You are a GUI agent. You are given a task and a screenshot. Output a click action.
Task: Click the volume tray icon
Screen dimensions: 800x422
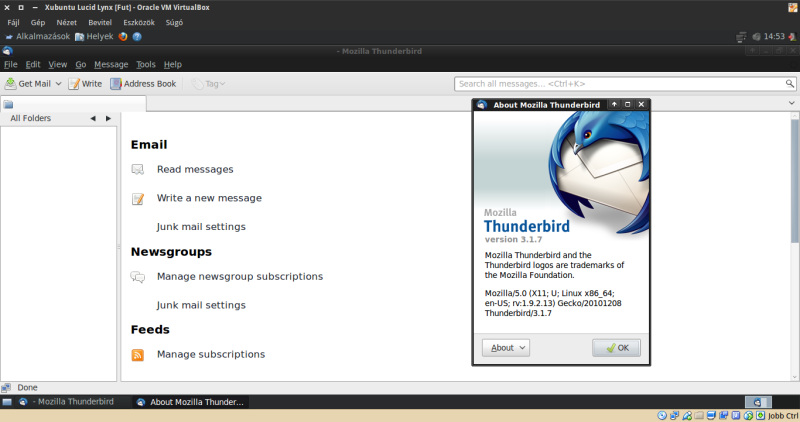756,37
